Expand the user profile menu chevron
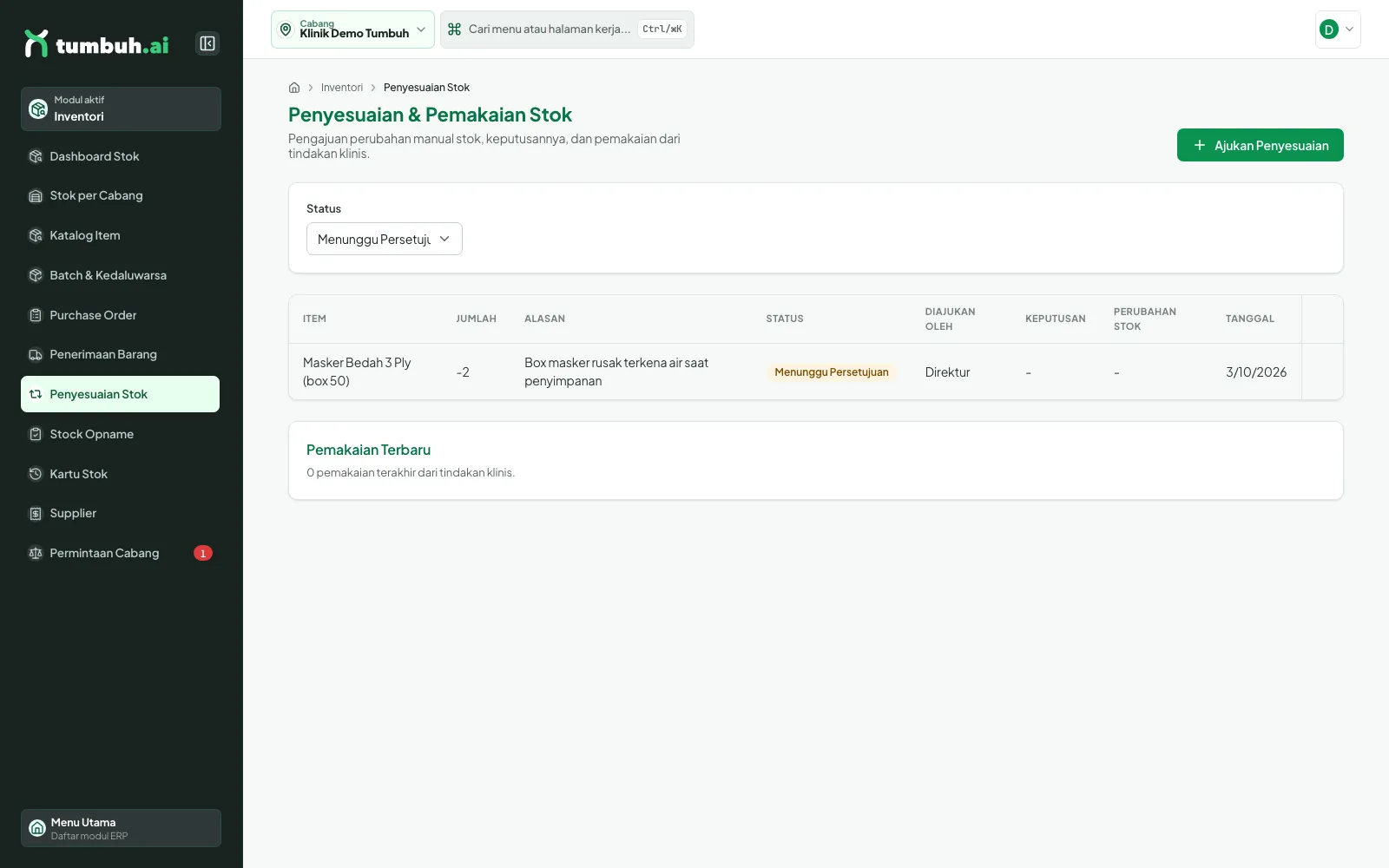Image resolution: width=1389 pixels, height=868 pixels. pos(1350,30)
